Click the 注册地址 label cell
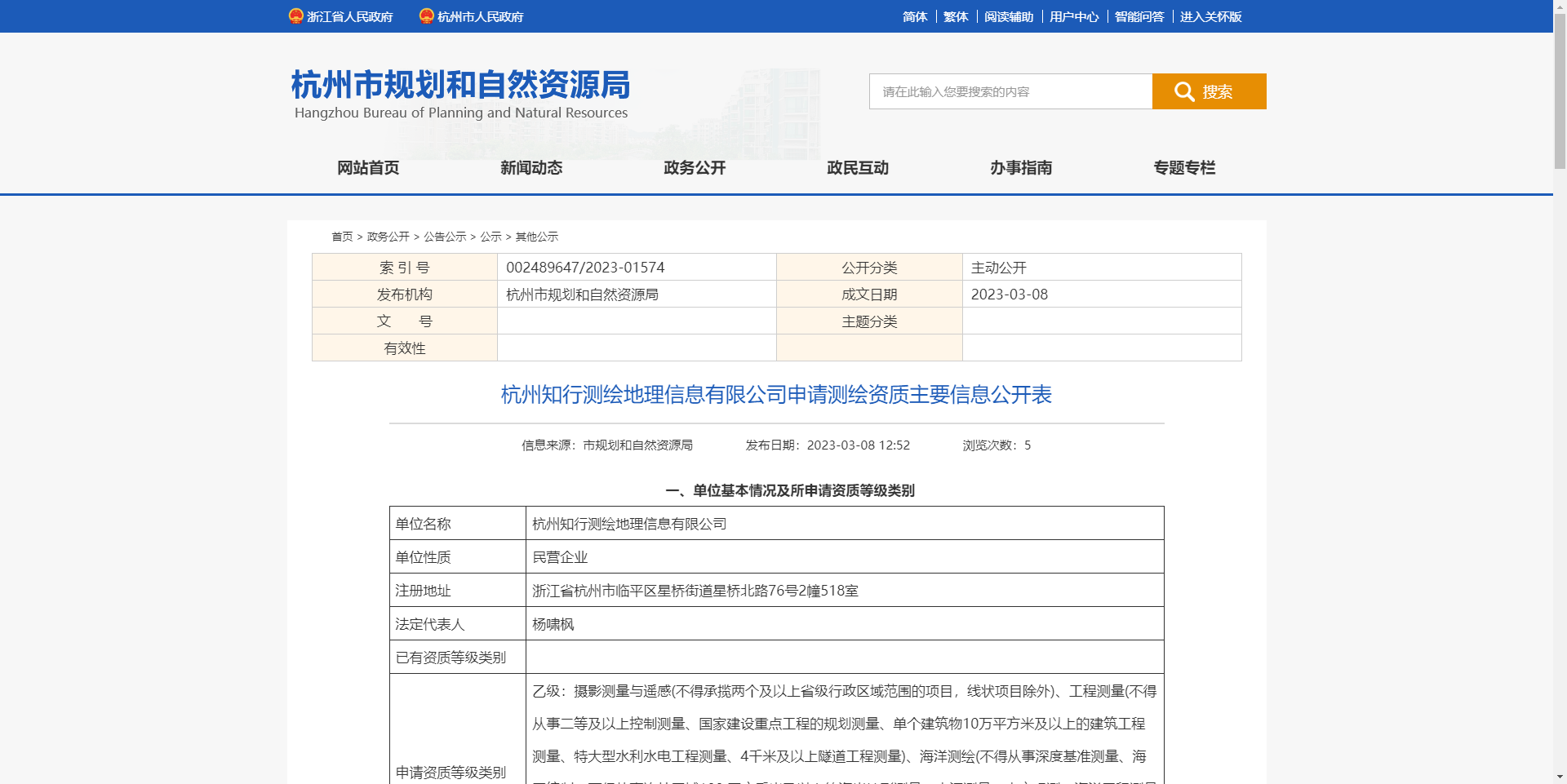This screenshot has height=784, width=1567. coord(458,591)
